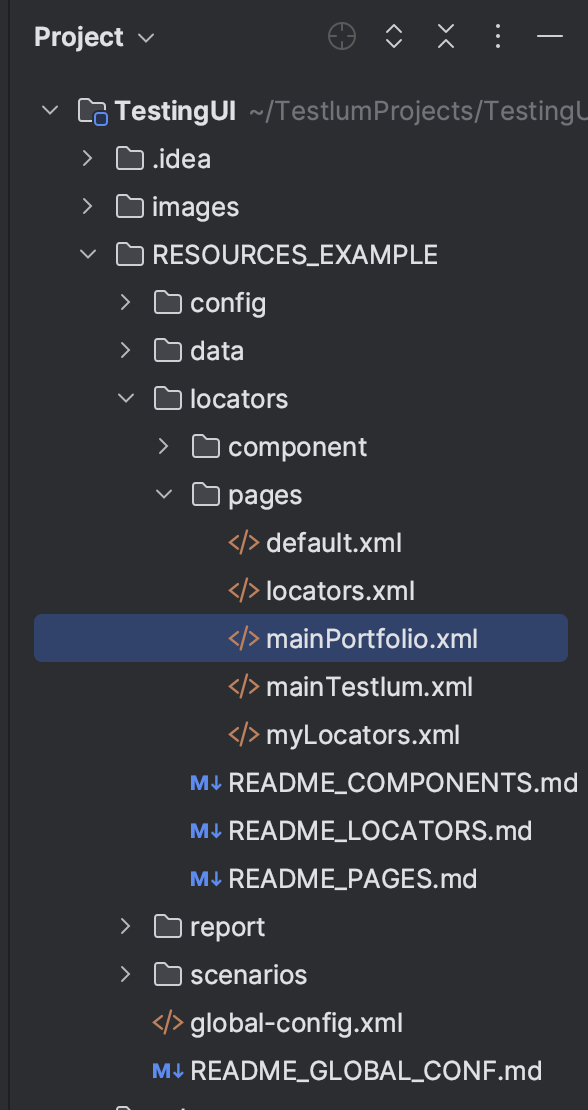This screenshot has width=588, height=1110.
Task: Click the Select Opened File crosshair icon
Action: coord(342,36)
